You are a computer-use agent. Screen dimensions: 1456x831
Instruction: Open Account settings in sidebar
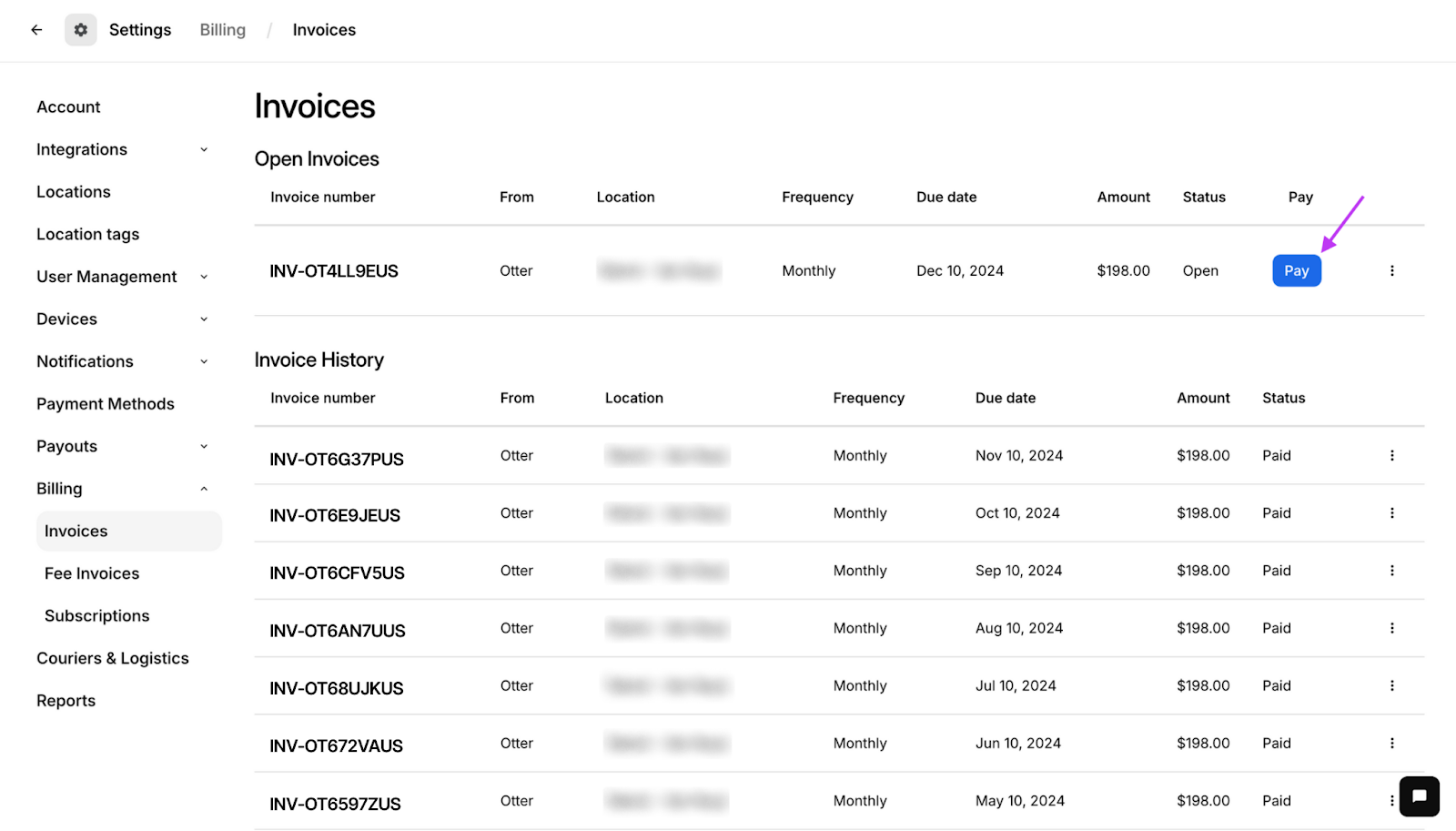(68, 107)
